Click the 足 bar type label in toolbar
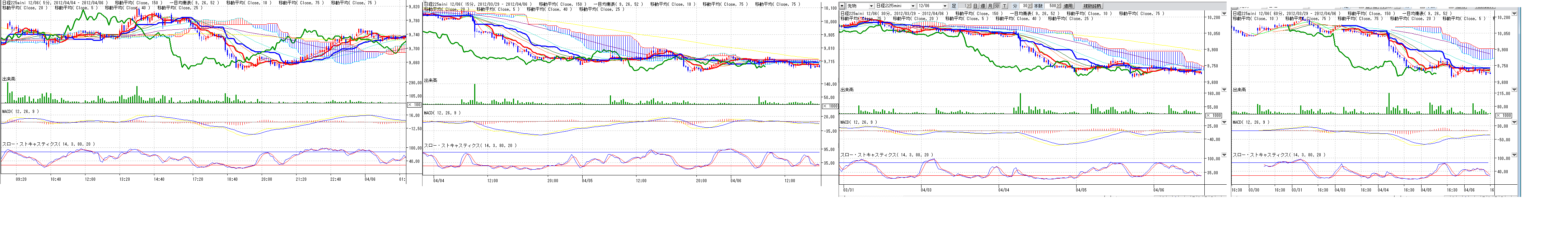Screen dimensions: 1568x241 tap(955, 6)
